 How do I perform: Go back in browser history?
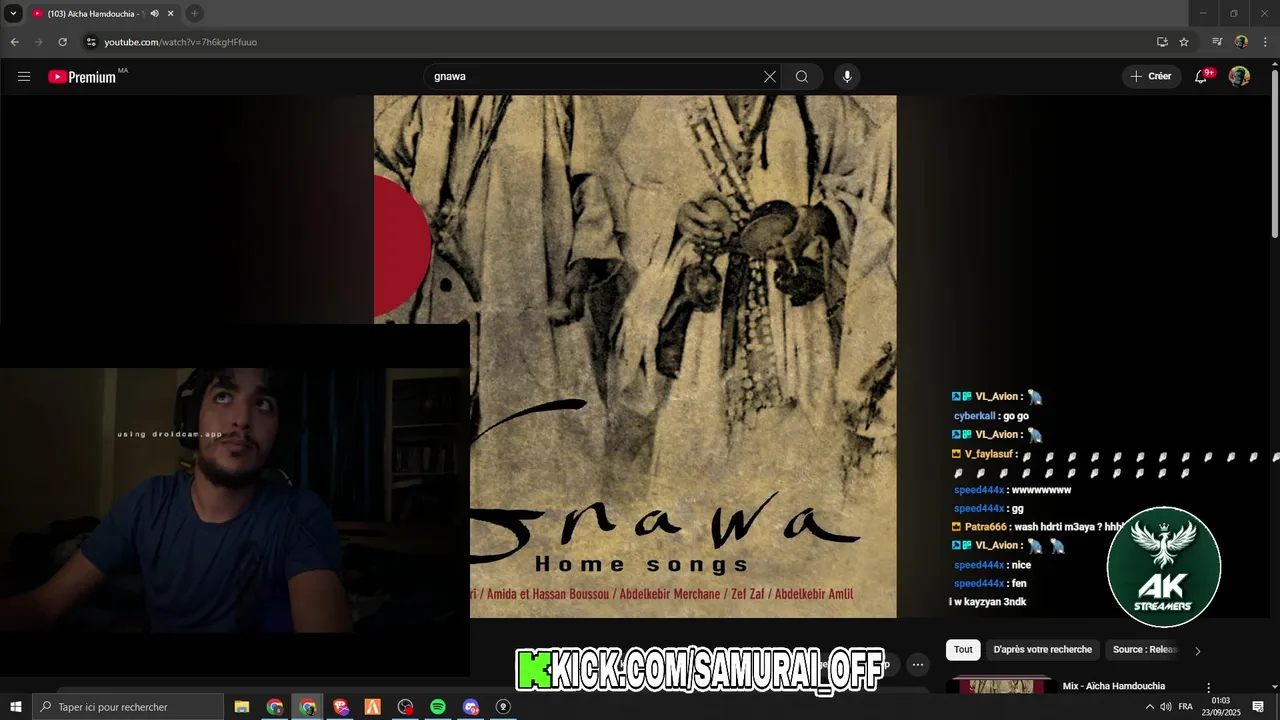tap(15, 42)
